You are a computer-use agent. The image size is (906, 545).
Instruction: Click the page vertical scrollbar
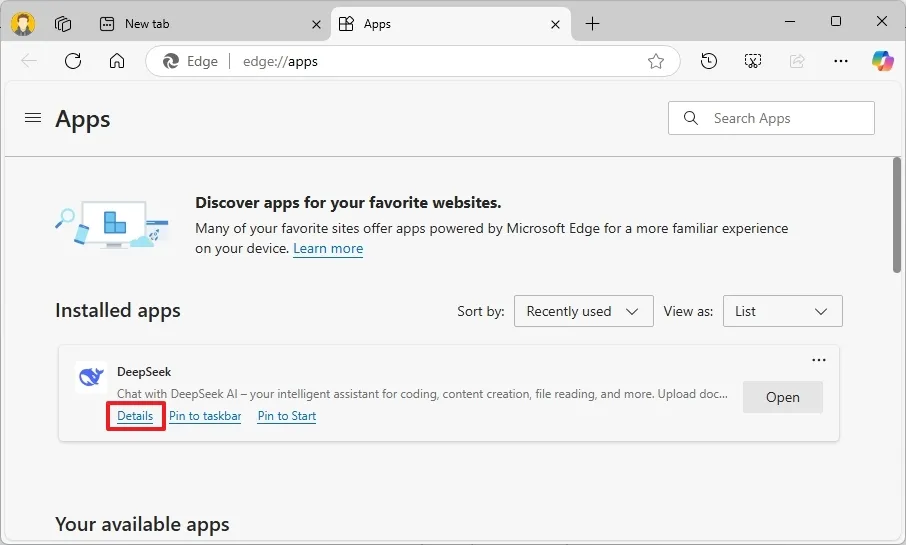tap(896, 215)
